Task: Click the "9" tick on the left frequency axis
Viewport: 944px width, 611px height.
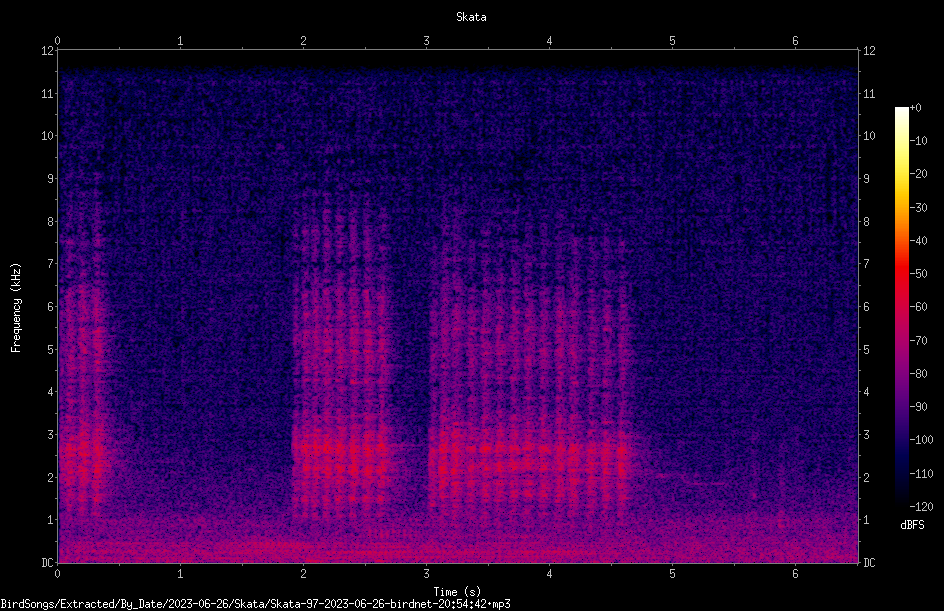Action: click(50, 179)
